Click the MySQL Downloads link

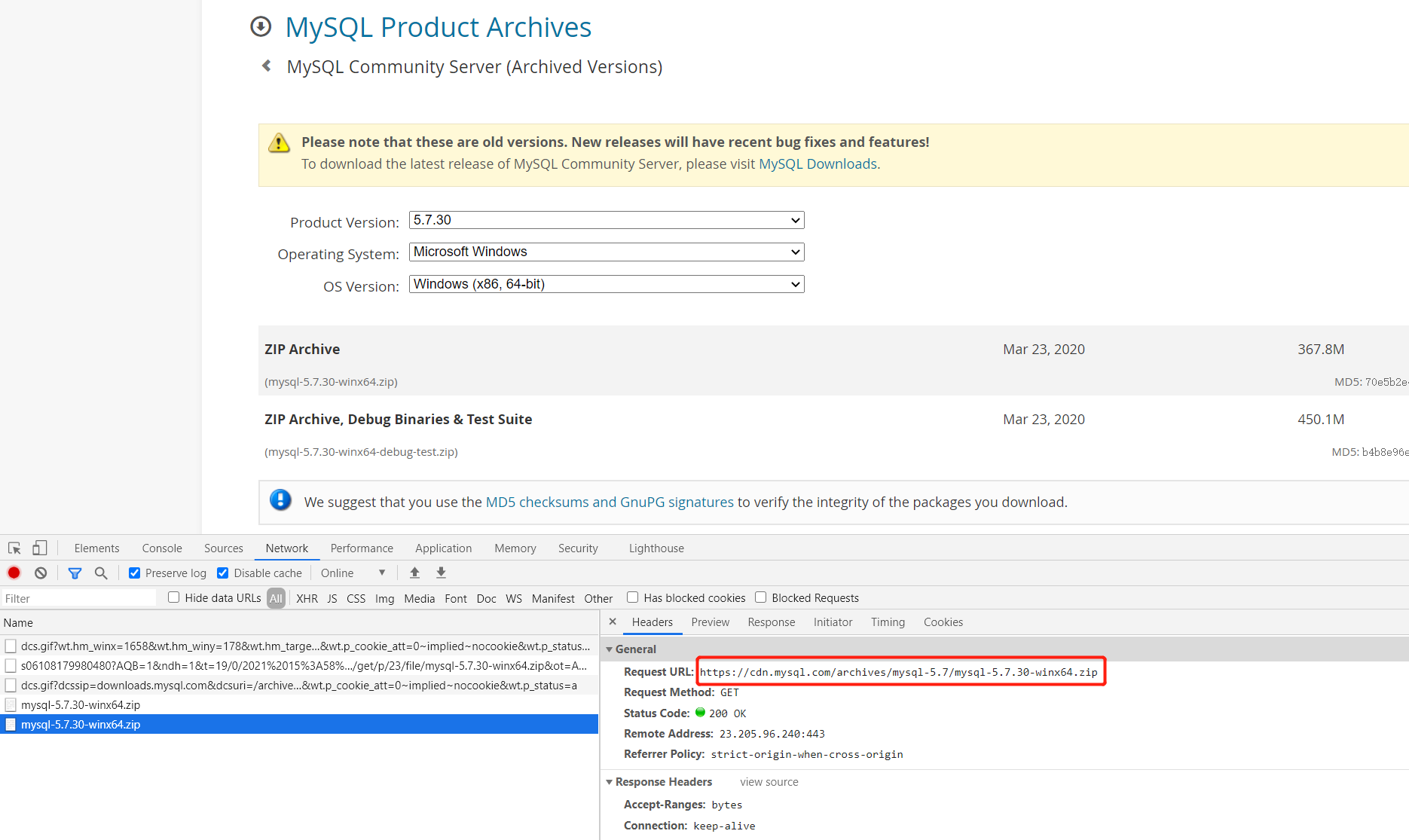[818, 164]
